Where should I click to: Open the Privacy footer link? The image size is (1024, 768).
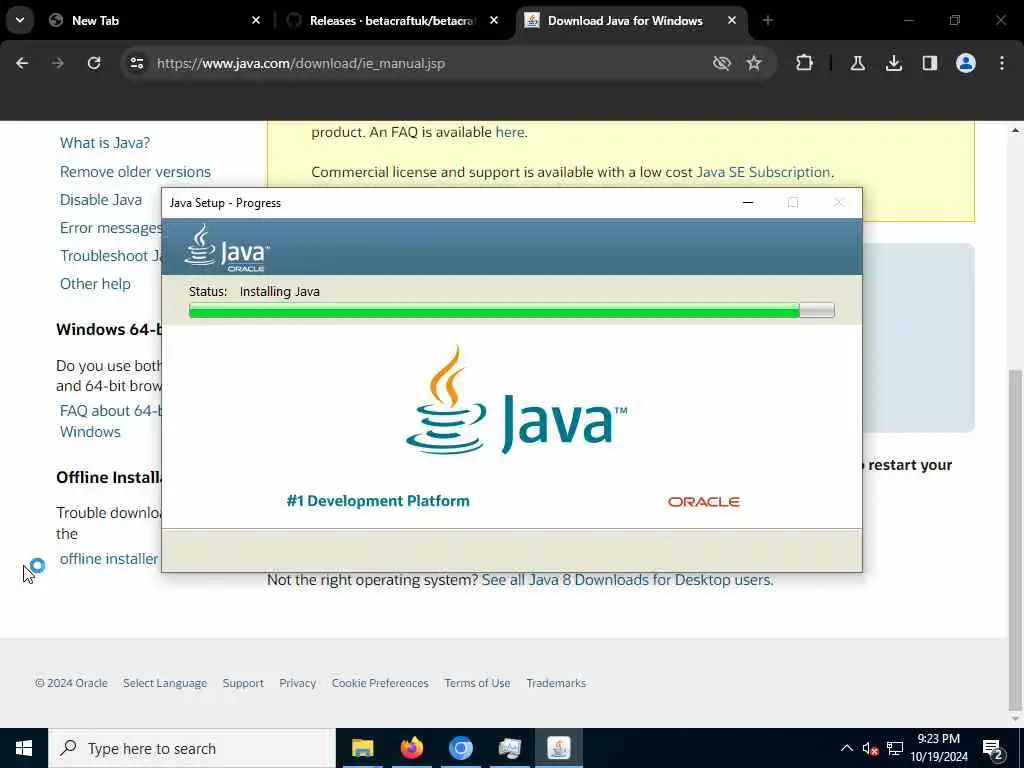coord(297,683)
